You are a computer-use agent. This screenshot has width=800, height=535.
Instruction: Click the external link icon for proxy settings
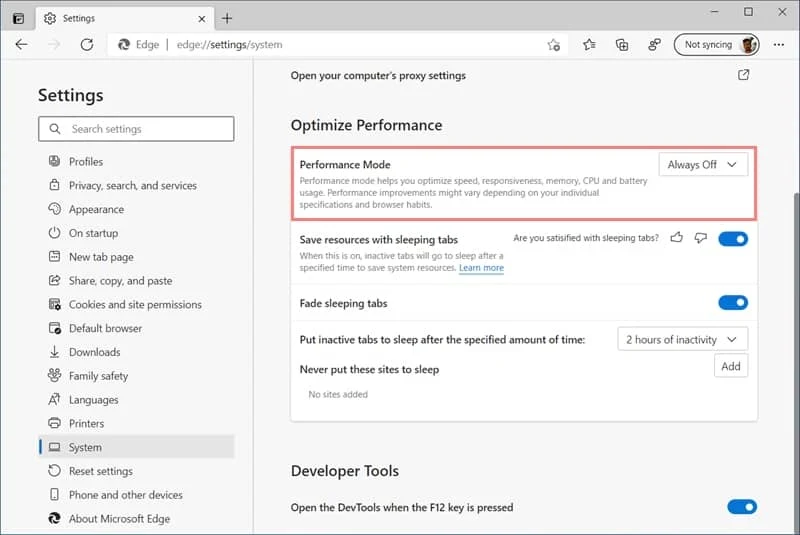coord(743,75)
